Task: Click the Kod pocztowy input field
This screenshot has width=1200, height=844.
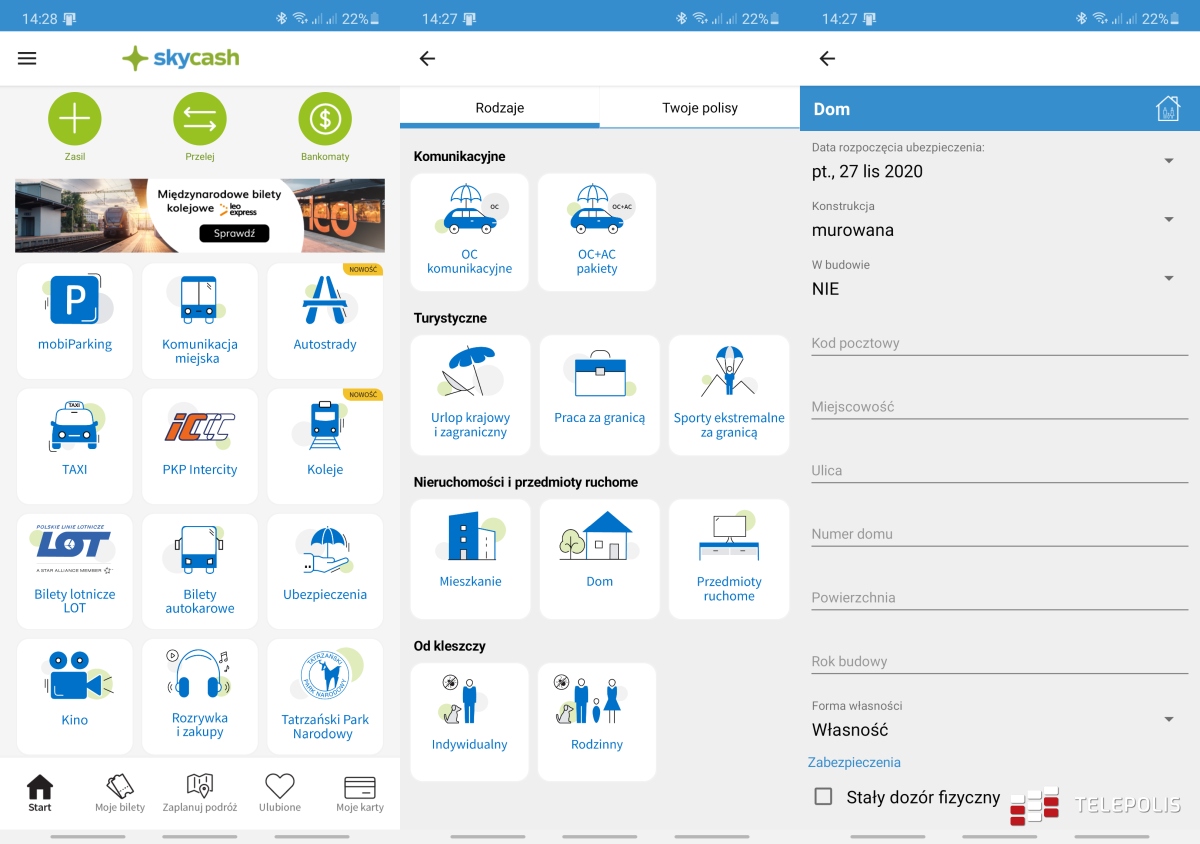Action: (x=998, y=343)
